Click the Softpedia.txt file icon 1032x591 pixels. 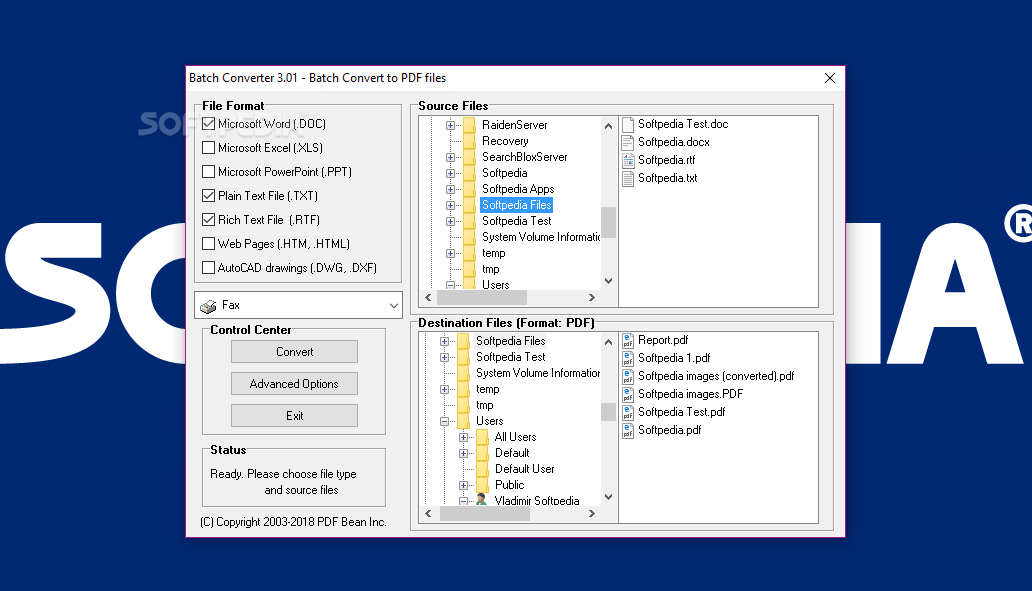[628, 178]
